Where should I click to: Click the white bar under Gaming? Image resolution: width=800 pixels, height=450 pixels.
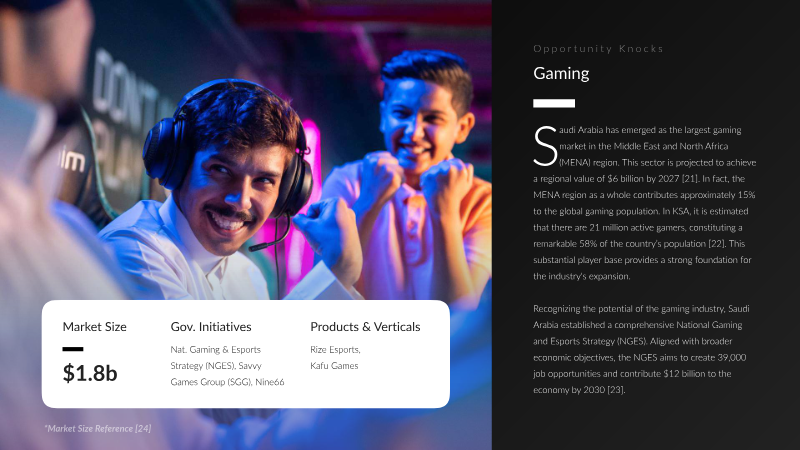(554, 103)
